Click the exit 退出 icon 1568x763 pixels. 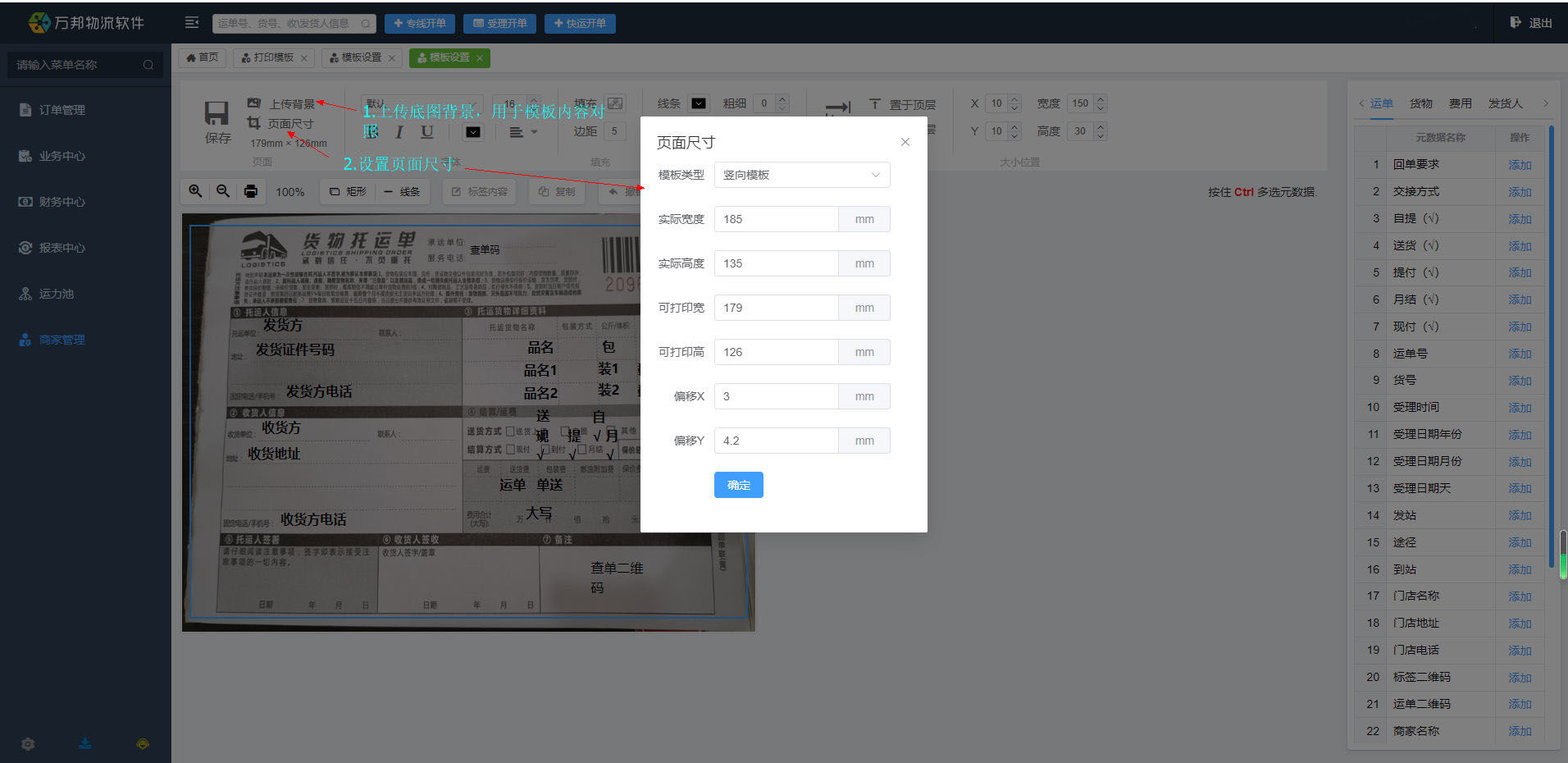[1516, 22]
